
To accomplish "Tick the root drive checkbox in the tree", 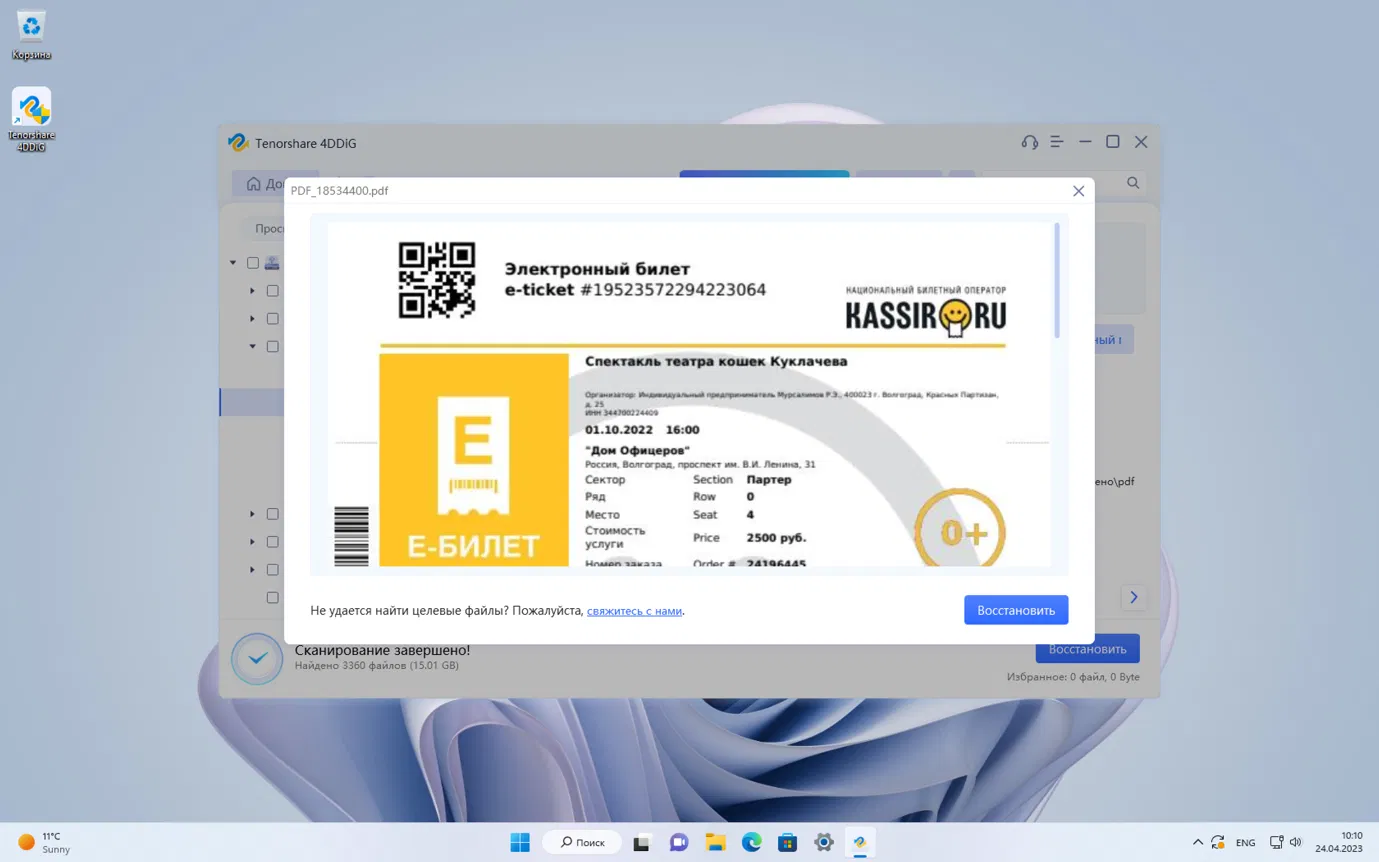I will click(x=253, y=263).
